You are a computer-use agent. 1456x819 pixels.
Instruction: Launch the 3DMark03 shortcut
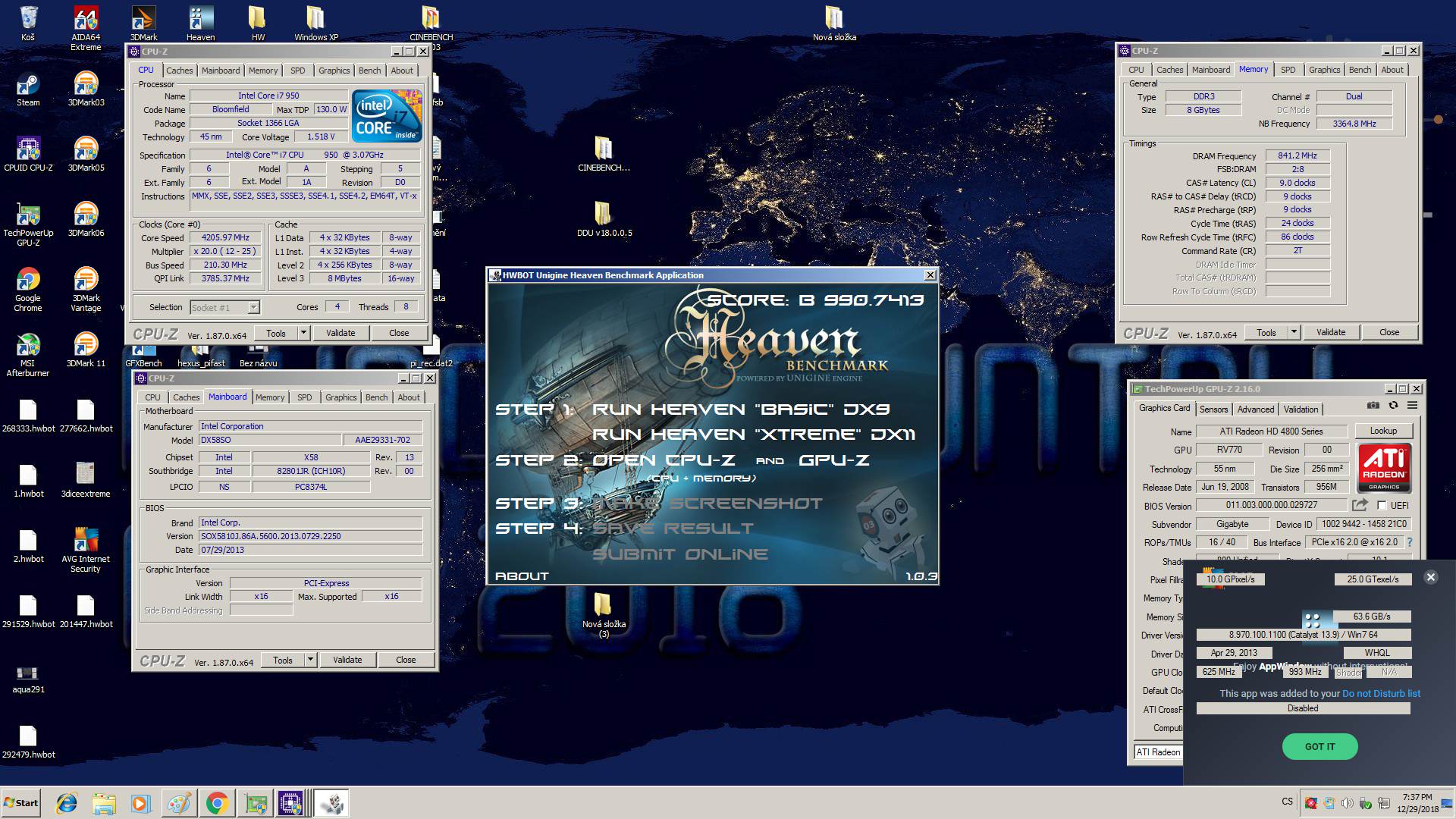coord(86,89)
